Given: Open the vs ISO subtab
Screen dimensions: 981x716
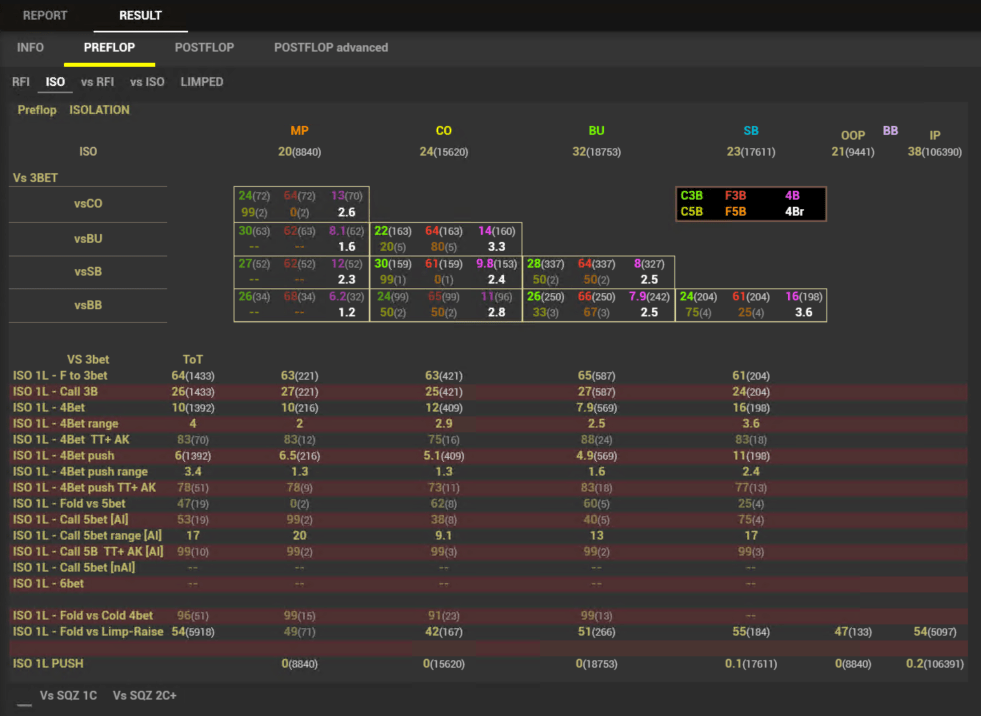Looking at the screenshot, I should (x=147, y=82).
